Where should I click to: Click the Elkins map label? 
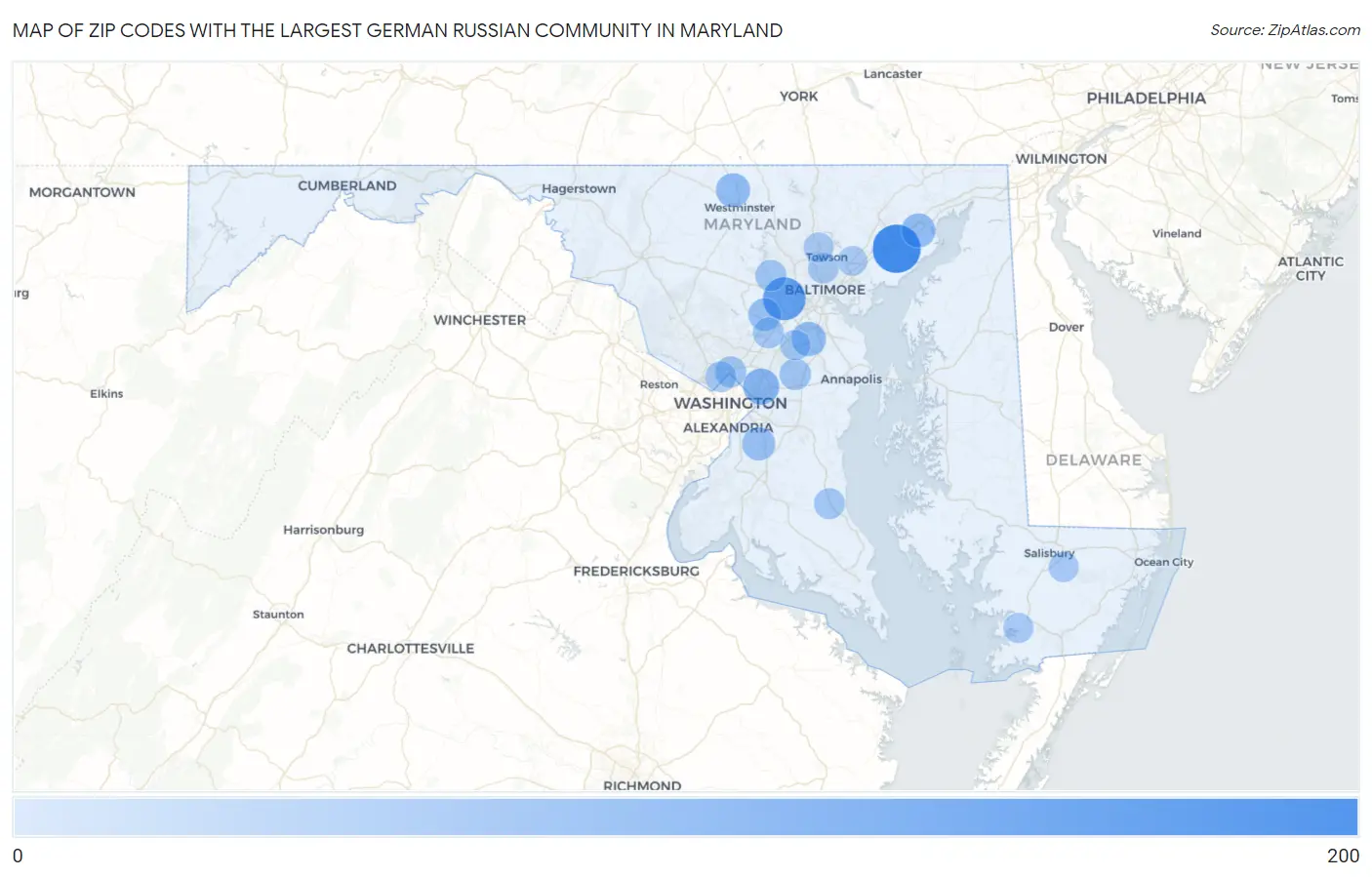106,393
